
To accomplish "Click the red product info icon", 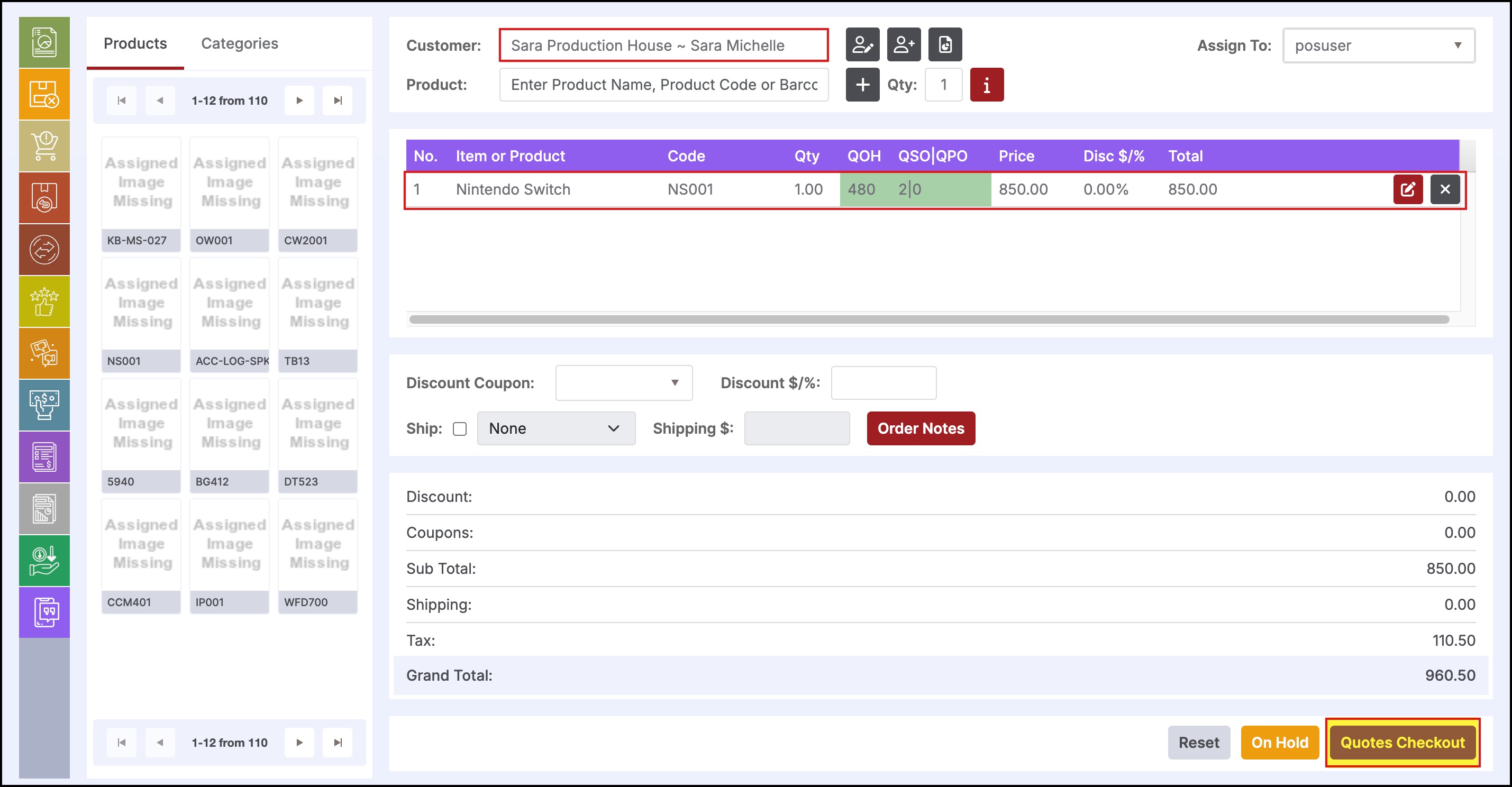I will tap(987, 85).
